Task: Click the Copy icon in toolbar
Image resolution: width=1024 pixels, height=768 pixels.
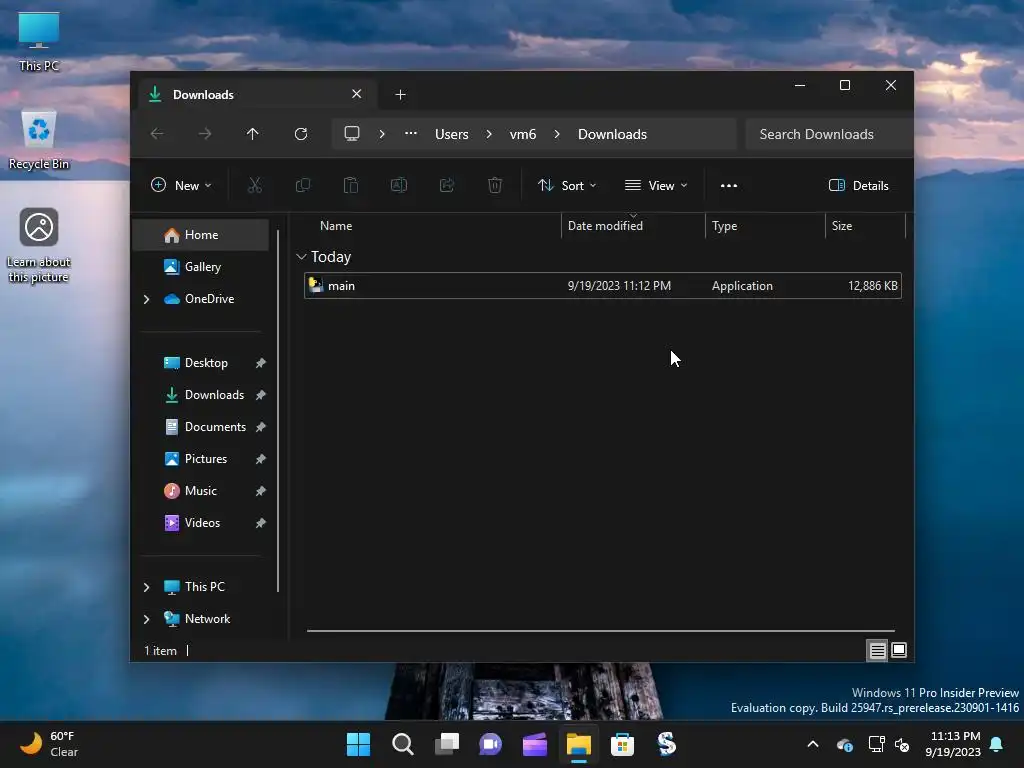Action: tap(302, 185)
